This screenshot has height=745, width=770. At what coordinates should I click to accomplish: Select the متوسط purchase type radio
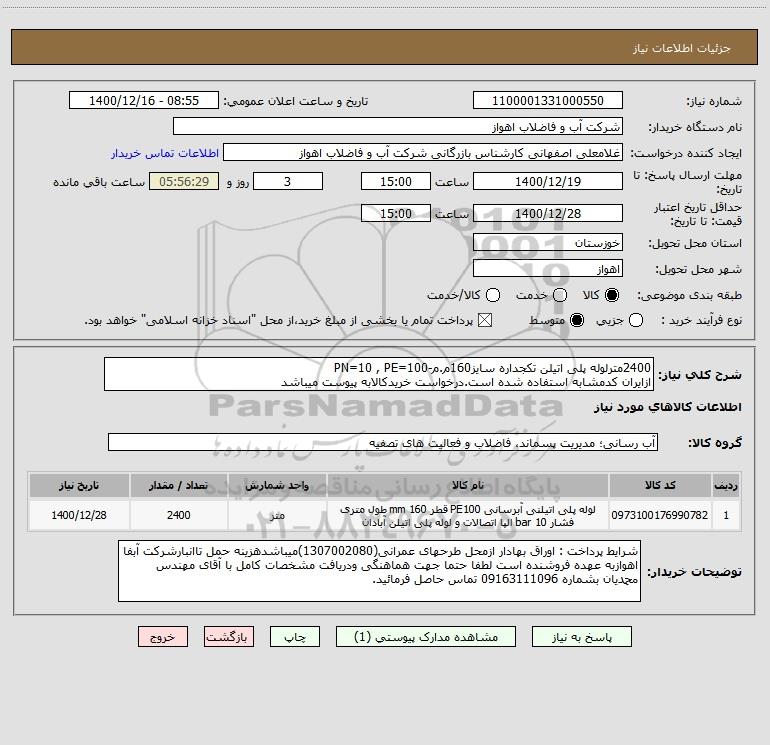click(577, 321)
